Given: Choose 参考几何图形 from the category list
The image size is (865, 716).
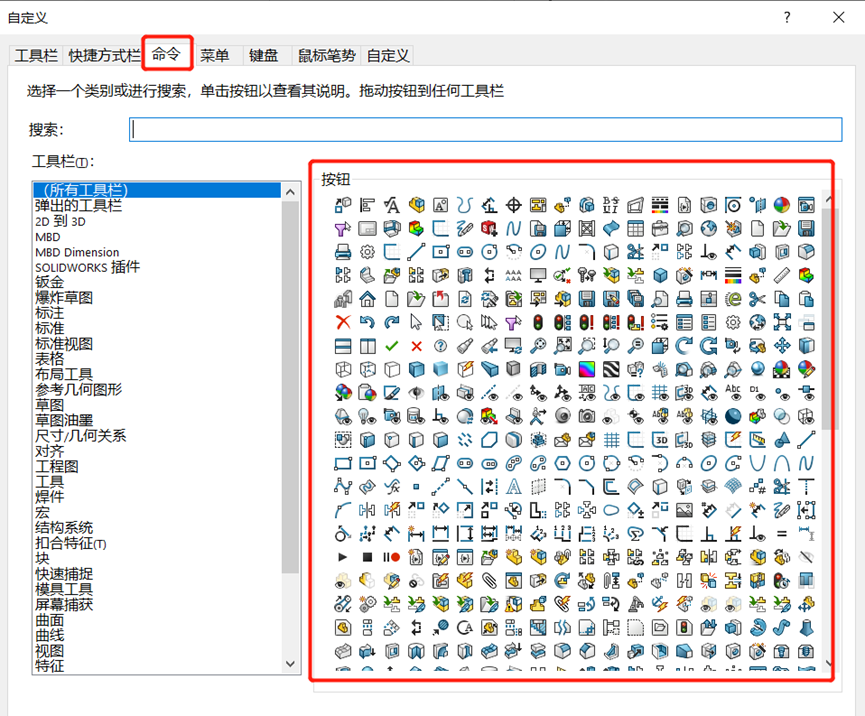Looking at the screenshot, I should click(79, 390).
